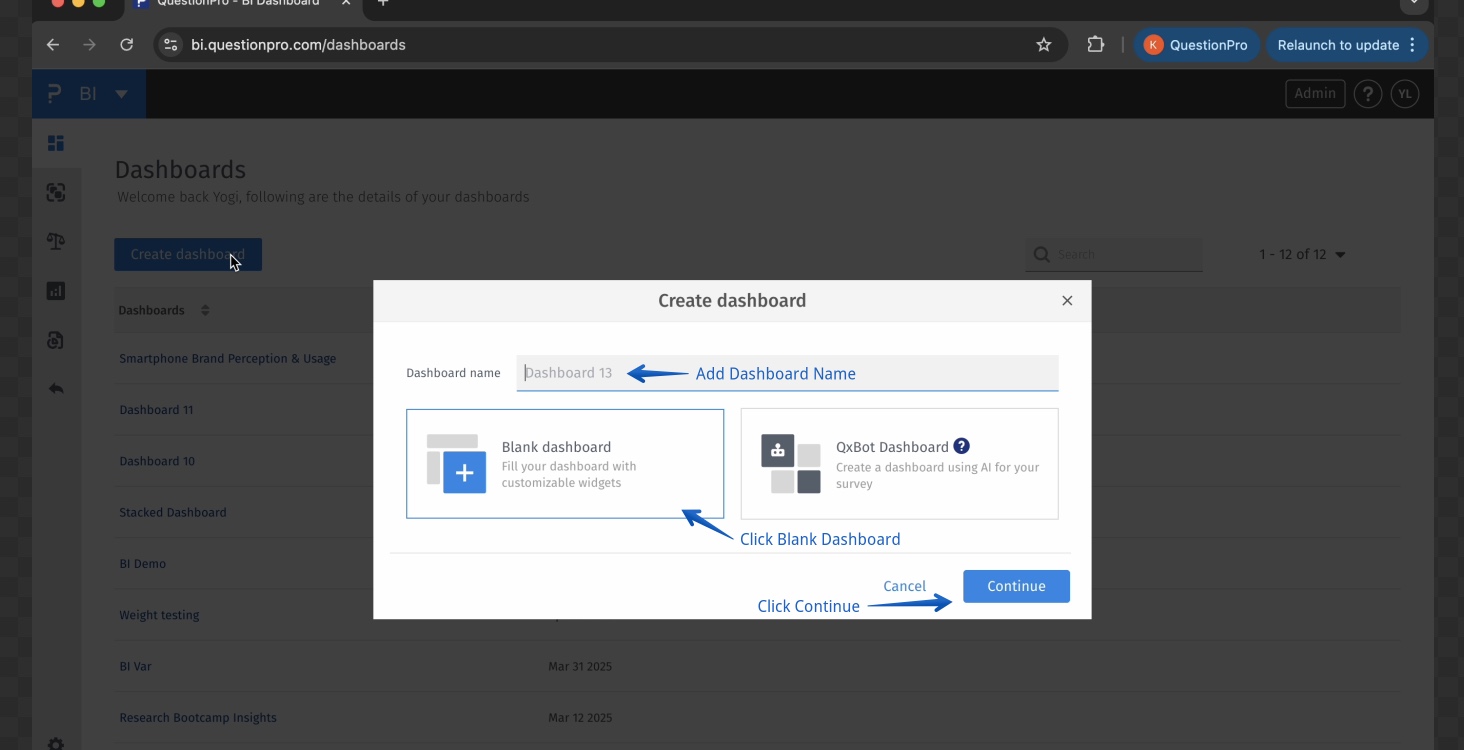Open Relaunch to update options menu
The width and height of the screenshot is (1464, 750).
(1412, 44)
